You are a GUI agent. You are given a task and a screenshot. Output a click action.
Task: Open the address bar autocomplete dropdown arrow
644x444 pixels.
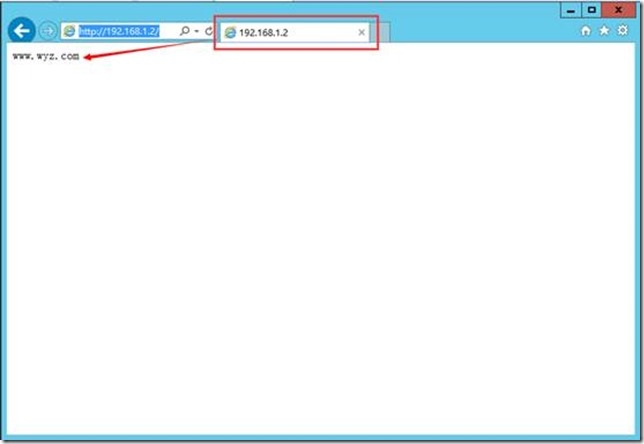(x=197, y=31)
